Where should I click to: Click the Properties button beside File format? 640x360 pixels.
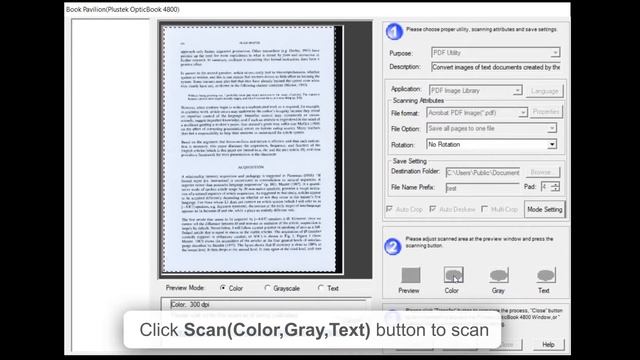tap(546, 112)
